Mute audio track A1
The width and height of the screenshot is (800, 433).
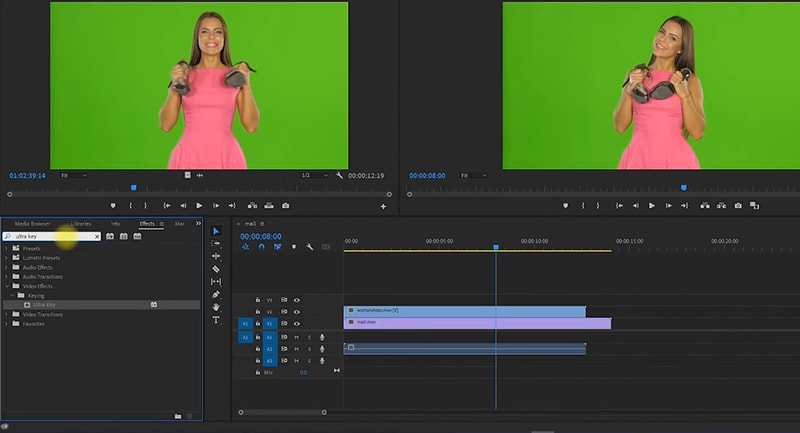pos(297,337)
